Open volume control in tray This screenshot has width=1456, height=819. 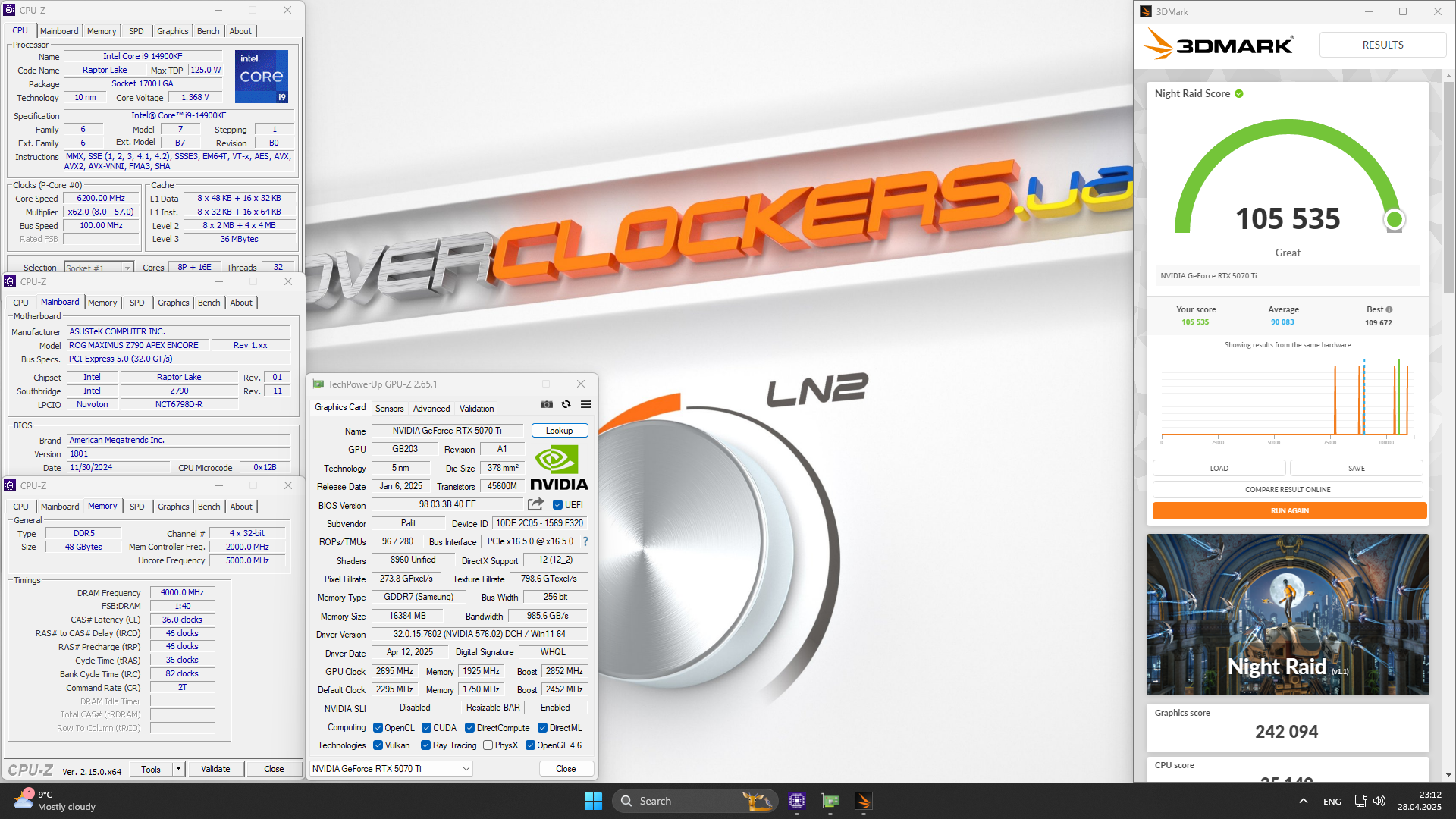1379,801
